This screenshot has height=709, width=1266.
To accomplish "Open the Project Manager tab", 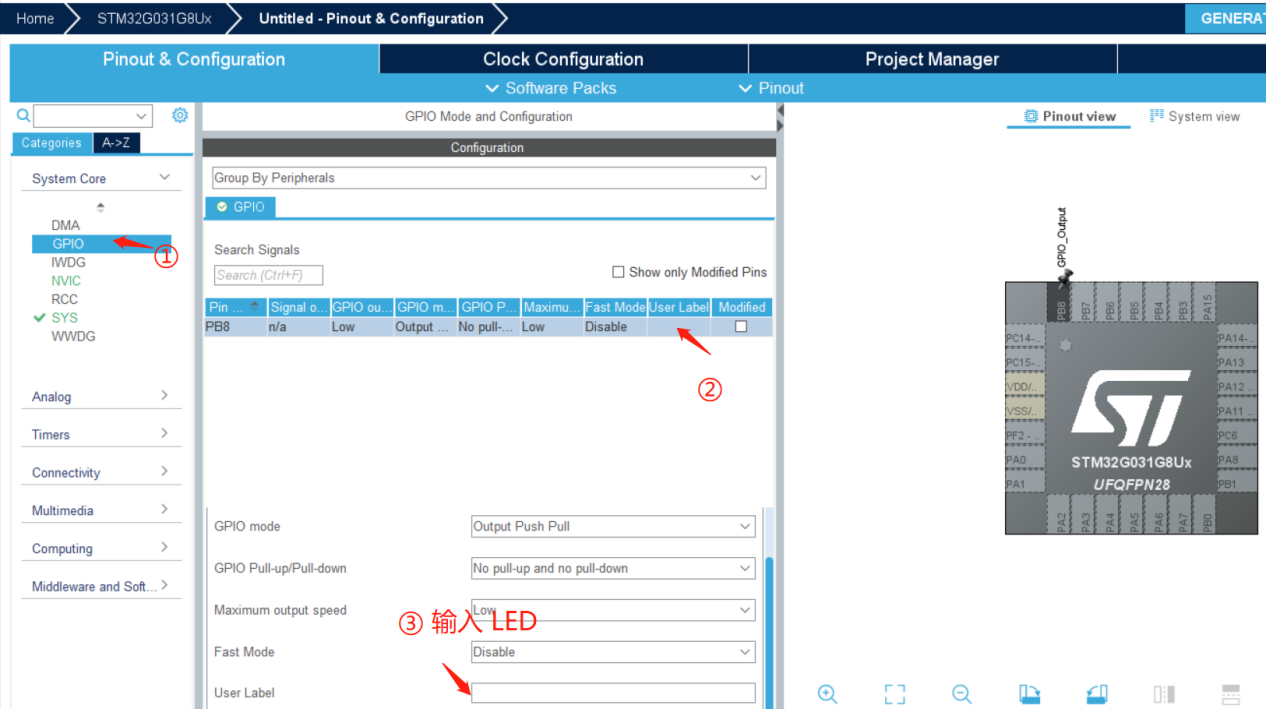I will coord(931,59).
